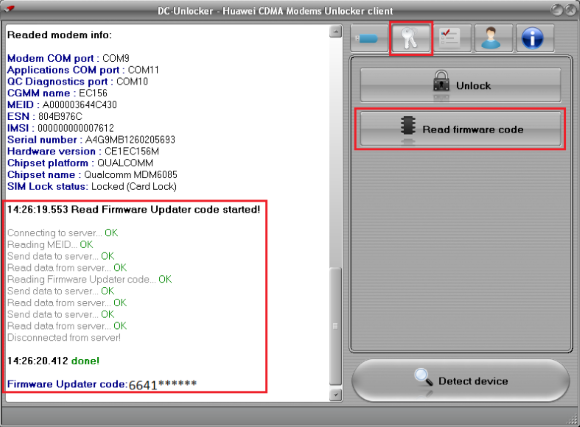Image resolution: width=580 pixels, height=427 pixels.
Task: Click the DC-Unlocker logo in title bar
Action: click(9, 8)
